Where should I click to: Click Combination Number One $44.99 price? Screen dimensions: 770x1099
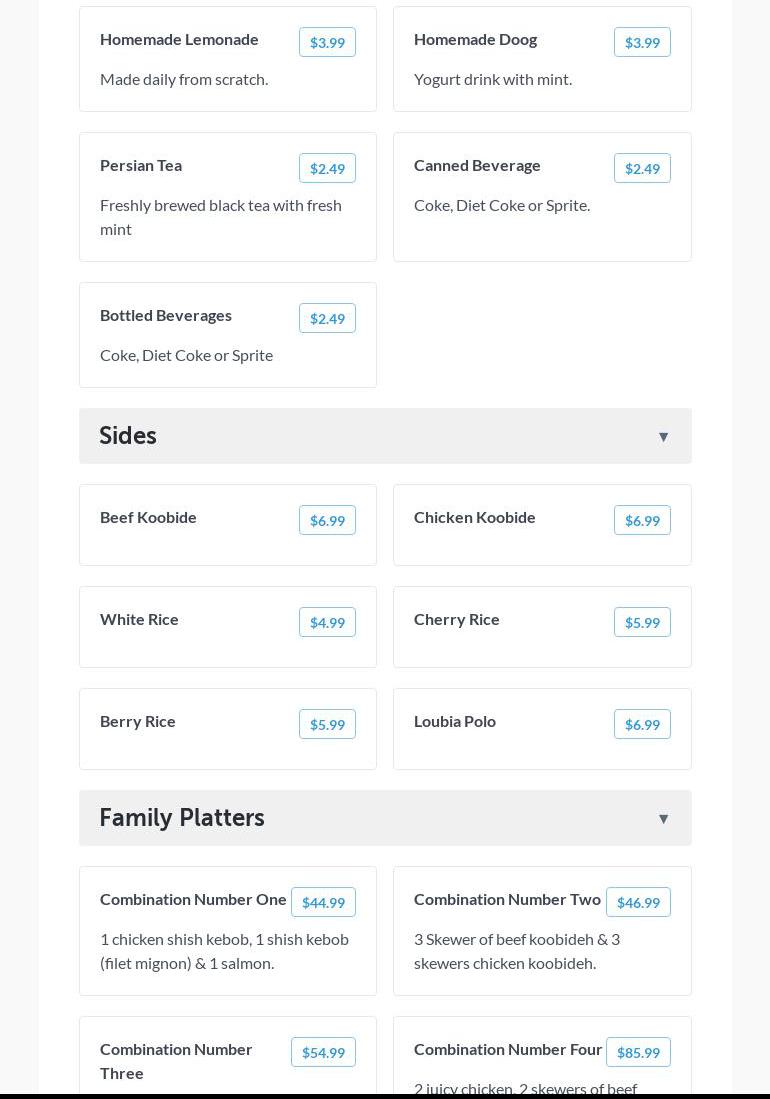[323, 902]
